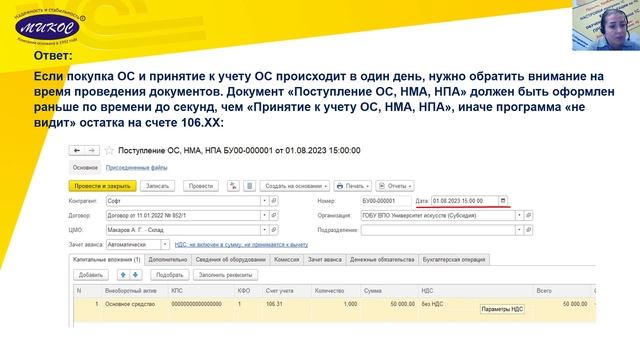Open Присоединенные файлы link

(x=137, y=168)
